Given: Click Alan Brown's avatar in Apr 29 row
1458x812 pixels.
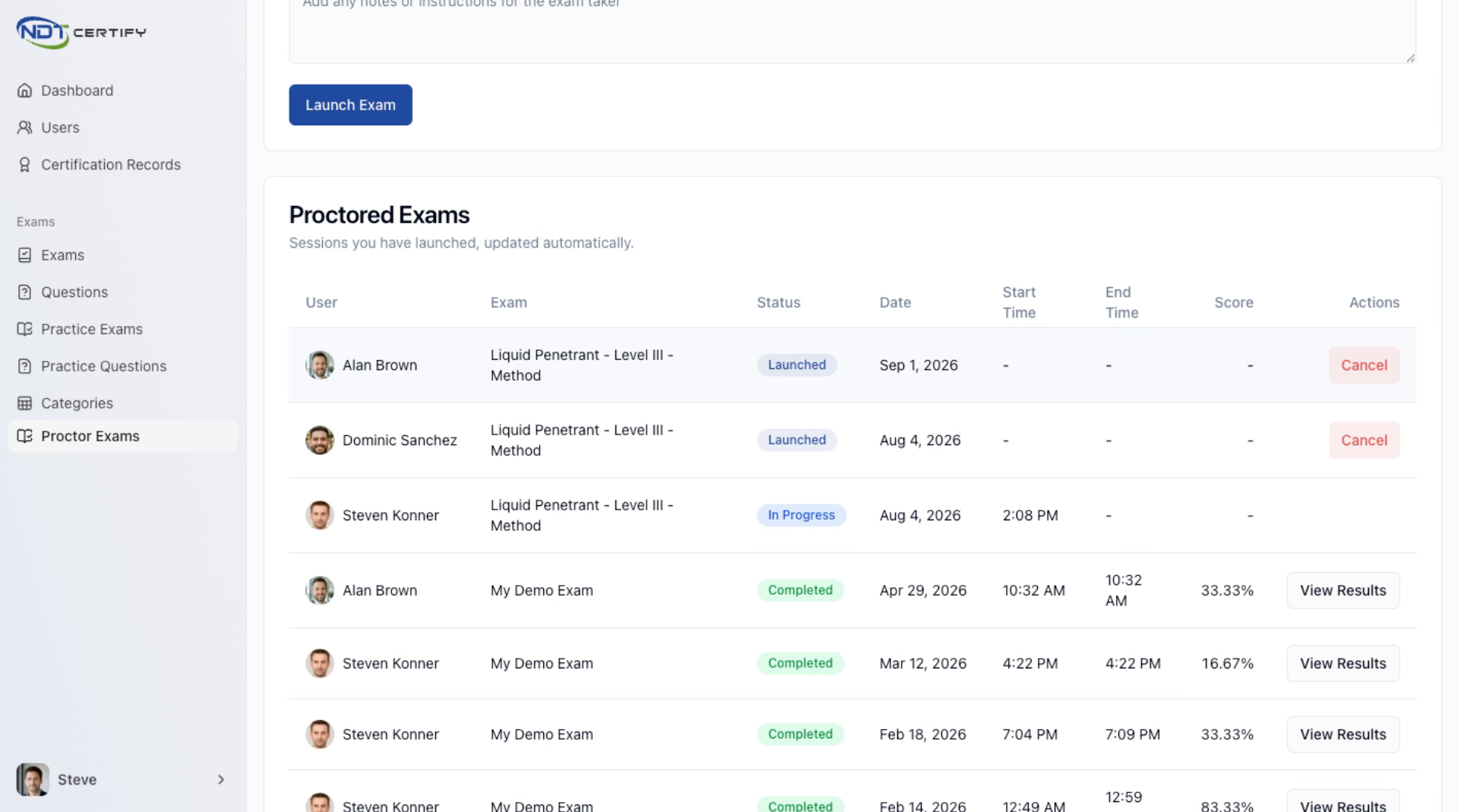Looking at the screenshot, I should click(320, 590).
